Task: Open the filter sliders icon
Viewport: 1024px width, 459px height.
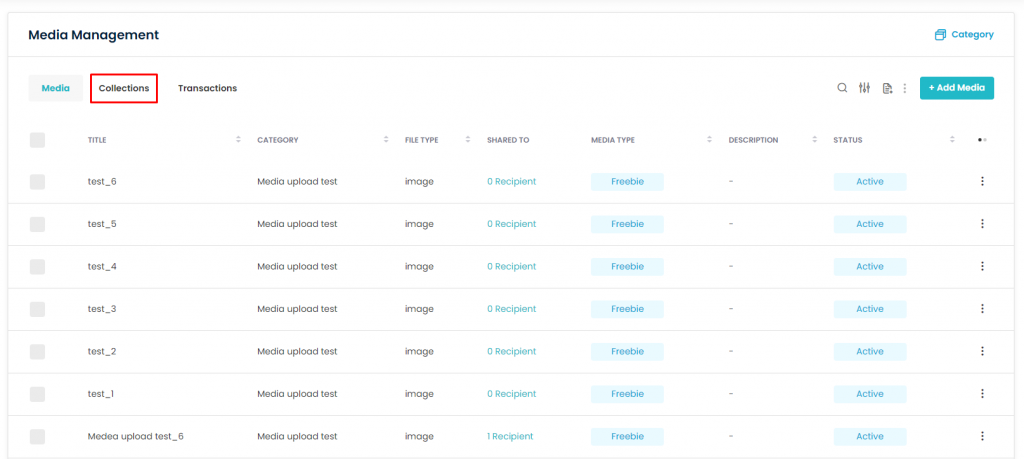Action: point(864,88)
